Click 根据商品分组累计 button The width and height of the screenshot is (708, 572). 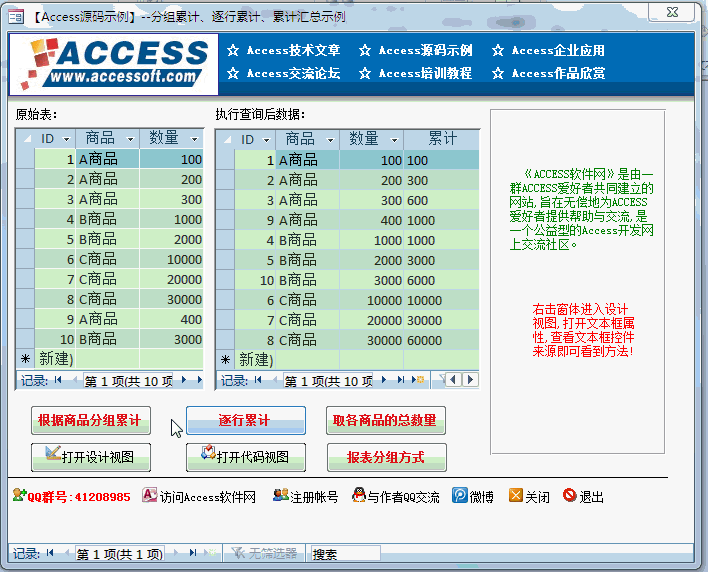coord(91,421)
